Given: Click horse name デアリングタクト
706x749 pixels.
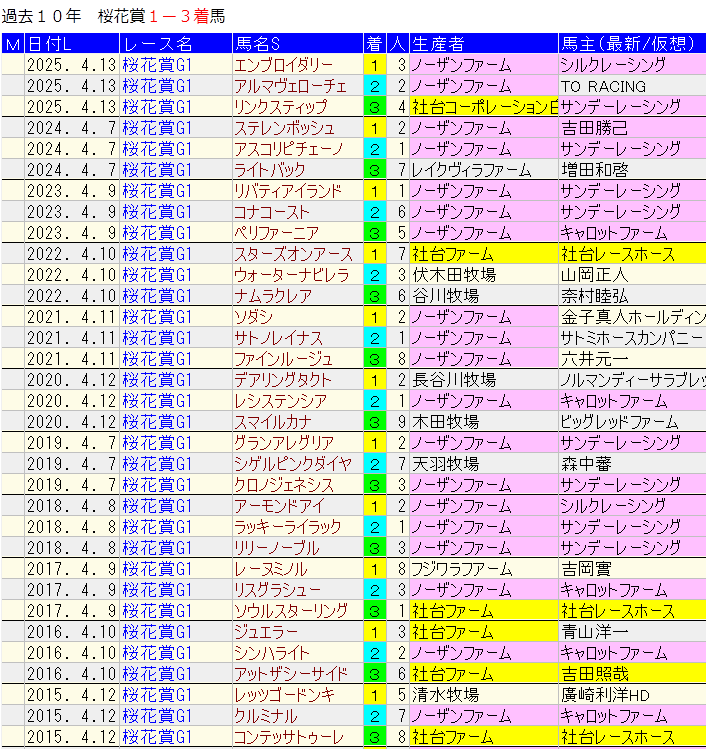Looking at the screenshot, I should coord(282,380).
